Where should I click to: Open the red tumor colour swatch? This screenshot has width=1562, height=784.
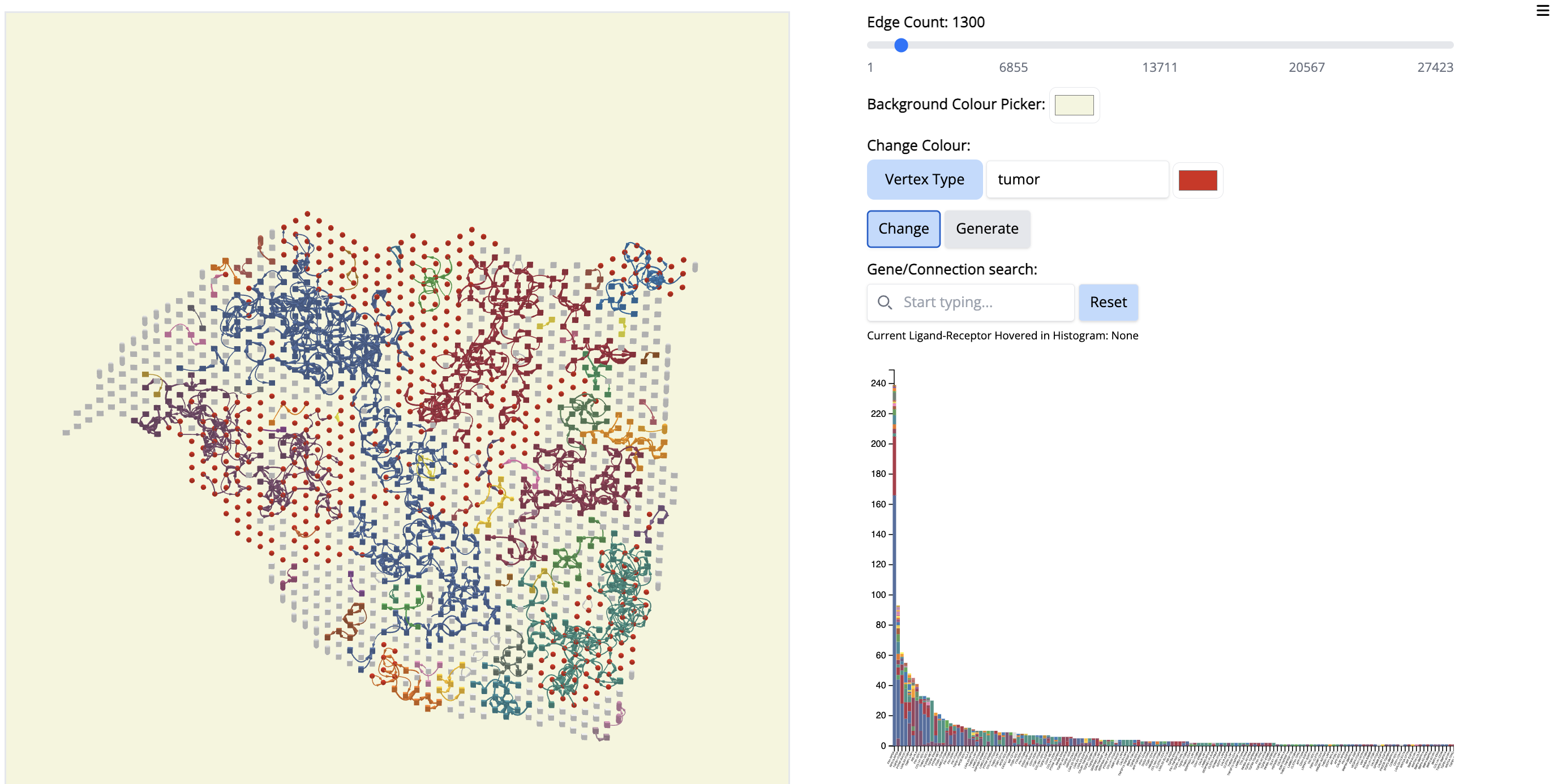pyautogui.click(x=1197, y=180)
